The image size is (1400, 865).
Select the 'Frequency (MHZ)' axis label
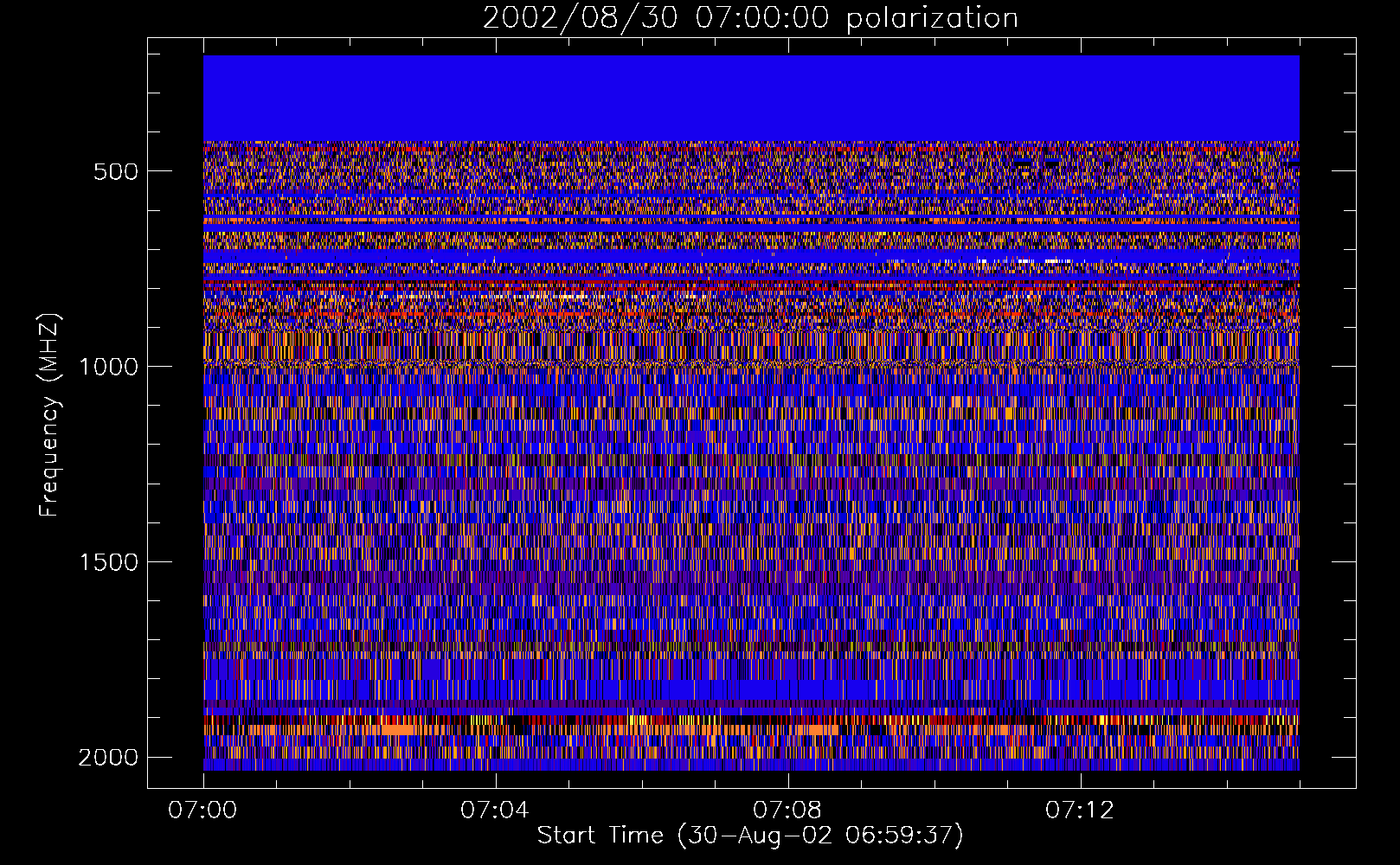[49, 415]
